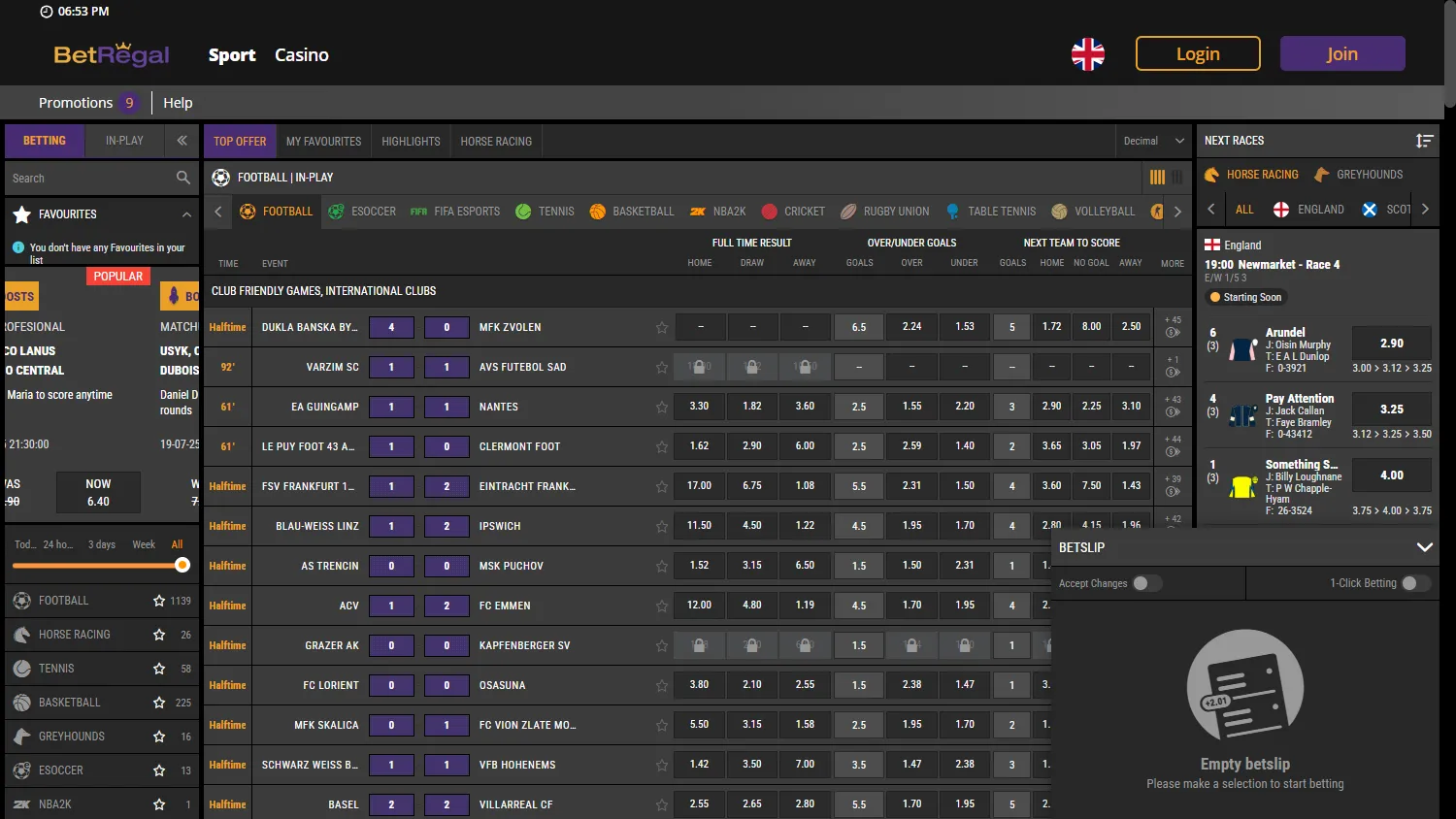This screenshot has width=1456, height=819.
Task: Open the next races sort icon
Action: click(x=1424, y=141)
